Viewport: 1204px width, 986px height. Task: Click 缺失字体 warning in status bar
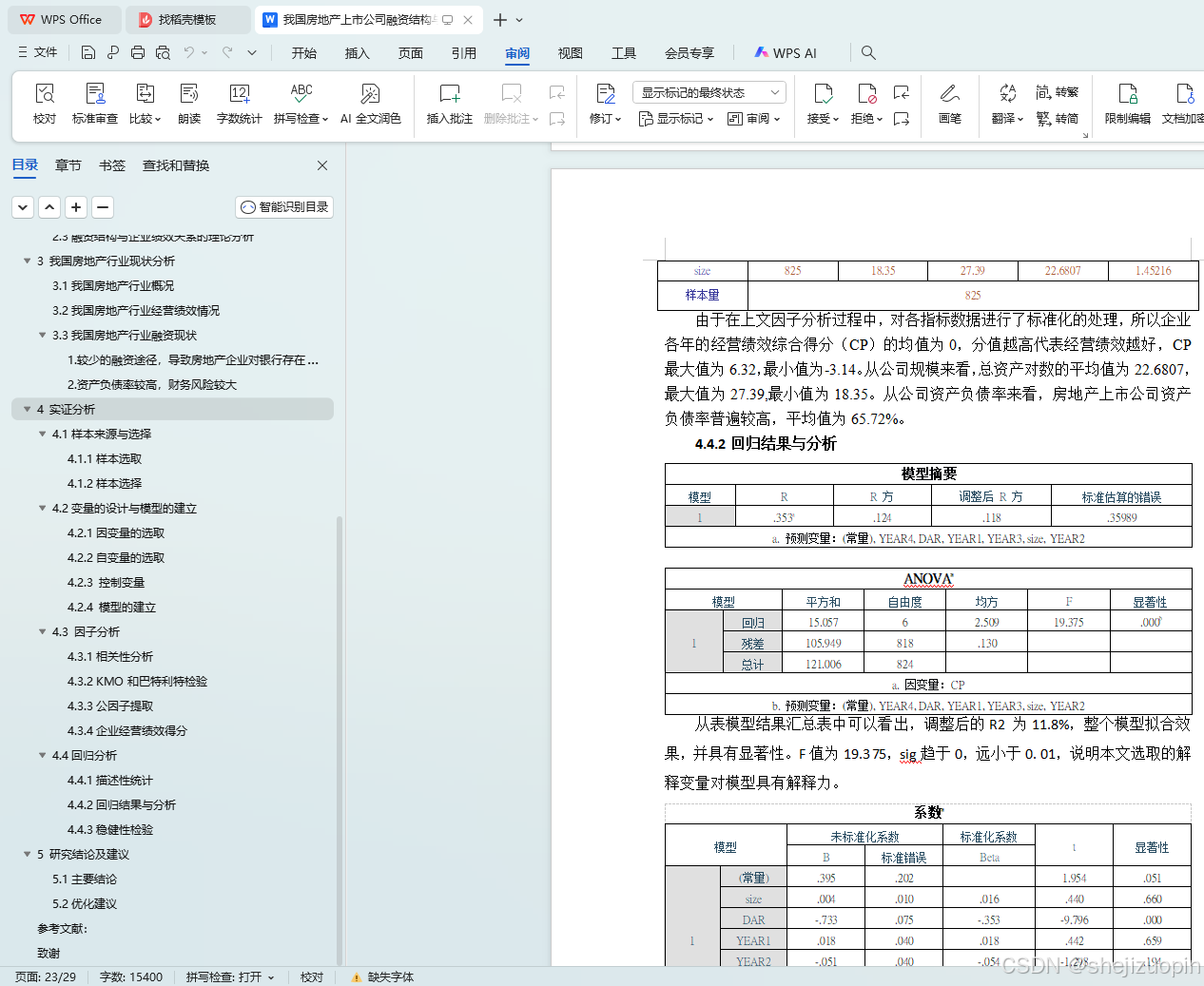382,976
